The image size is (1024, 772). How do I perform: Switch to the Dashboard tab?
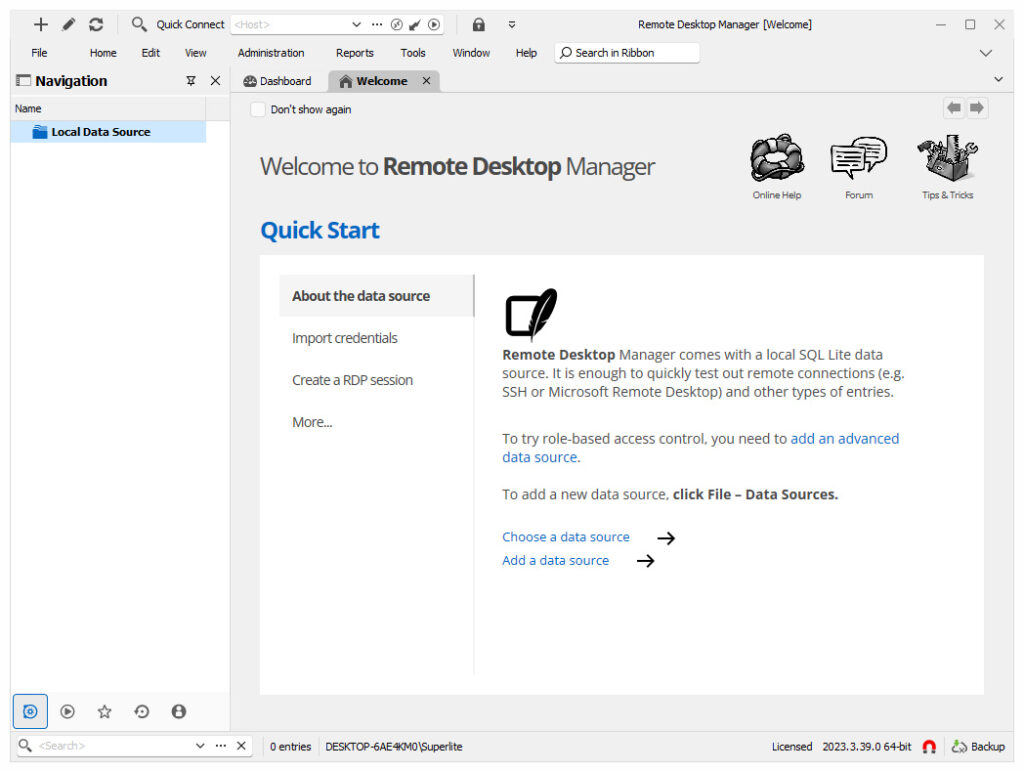278,81
